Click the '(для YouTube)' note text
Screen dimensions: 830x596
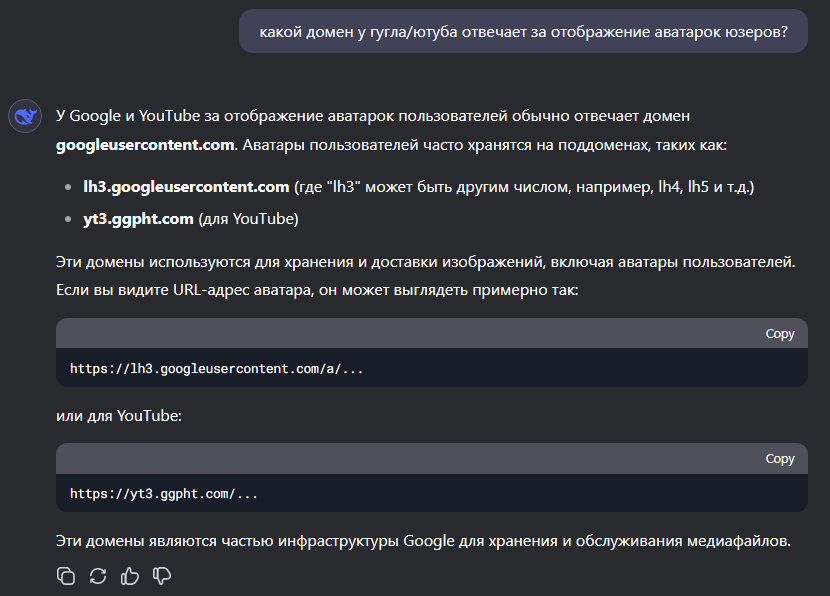[248, 219]
